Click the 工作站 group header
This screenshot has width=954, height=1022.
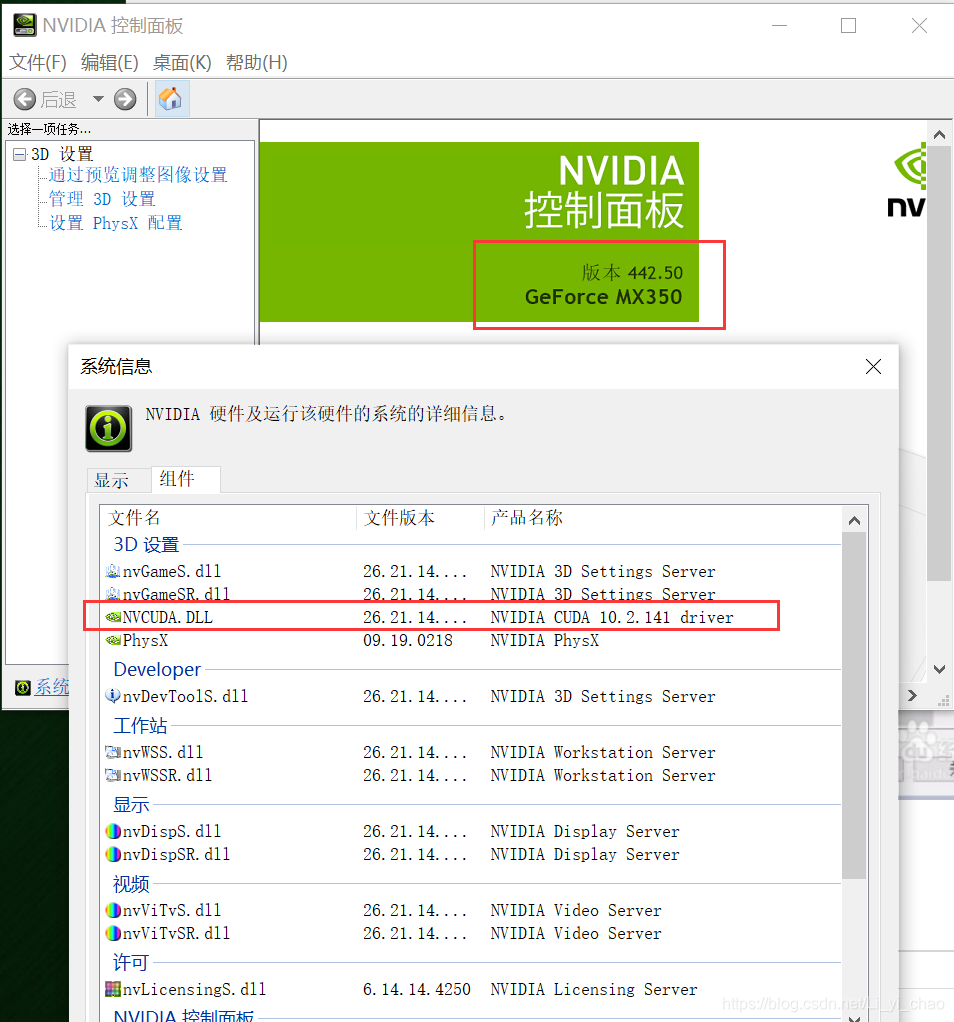click(x=140, y=725)
